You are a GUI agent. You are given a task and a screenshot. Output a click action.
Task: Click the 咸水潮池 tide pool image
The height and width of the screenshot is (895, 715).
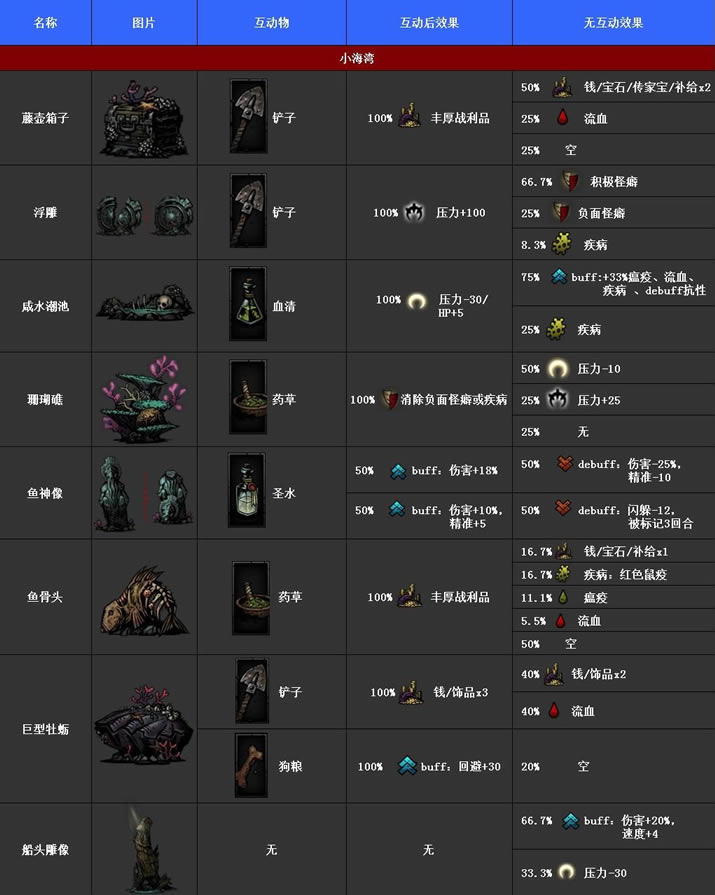144,303
